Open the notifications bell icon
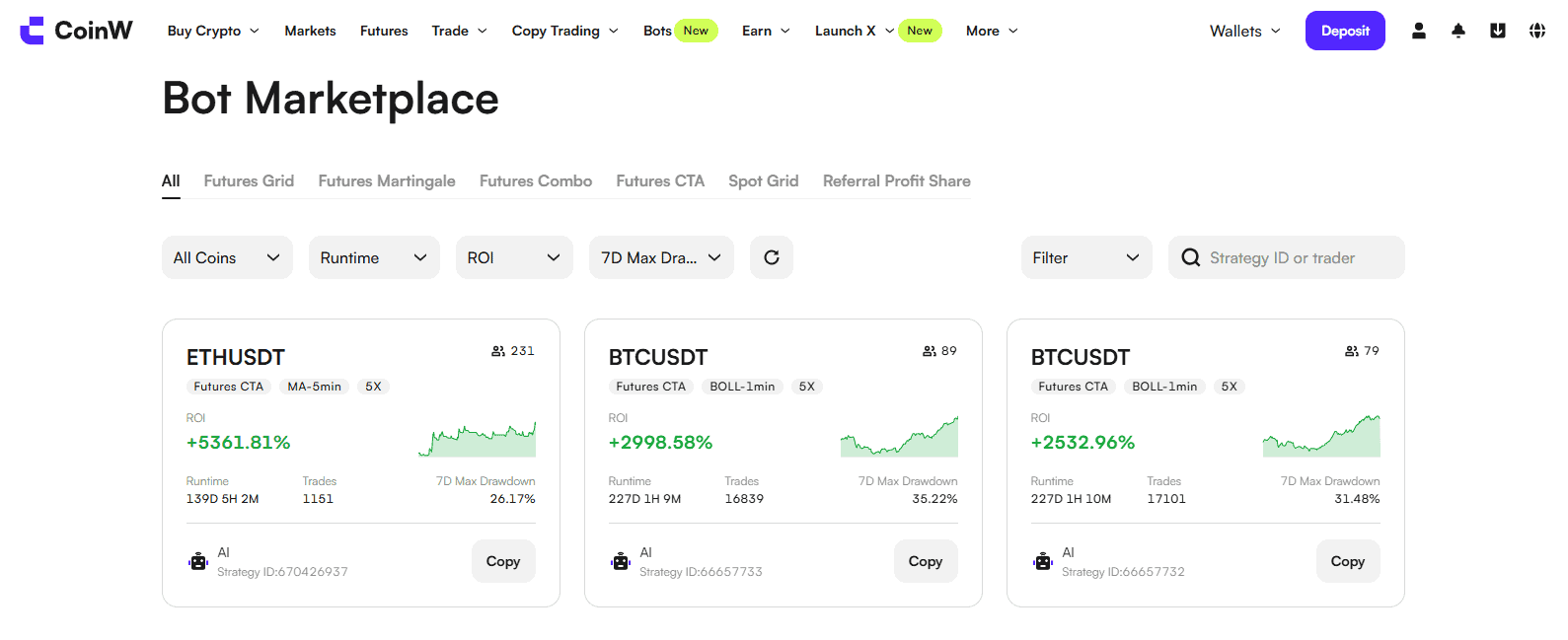1568x640 pixels. (1458, 31)
